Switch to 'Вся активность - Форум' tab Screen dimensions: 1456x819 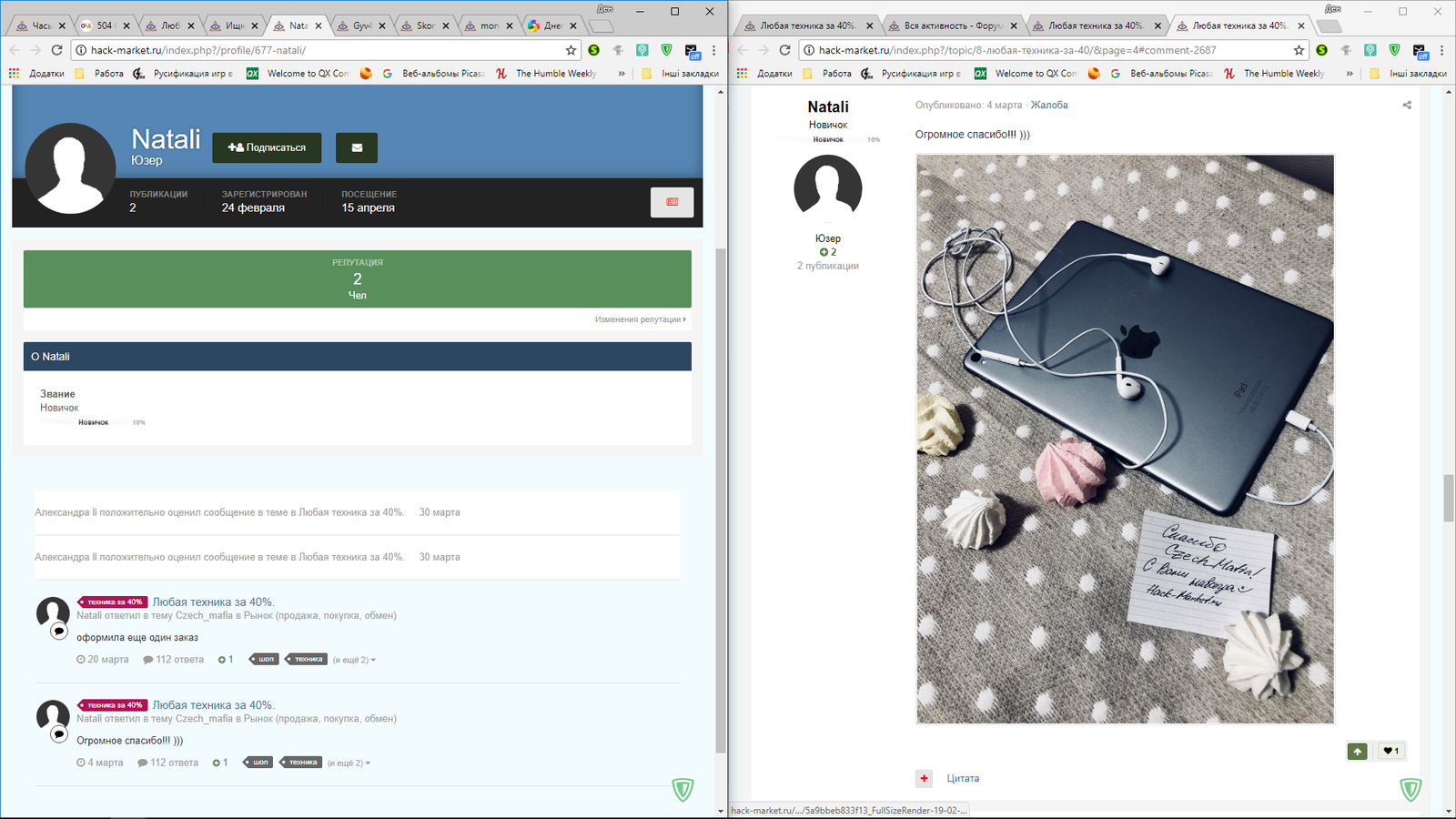pos(952,25)
